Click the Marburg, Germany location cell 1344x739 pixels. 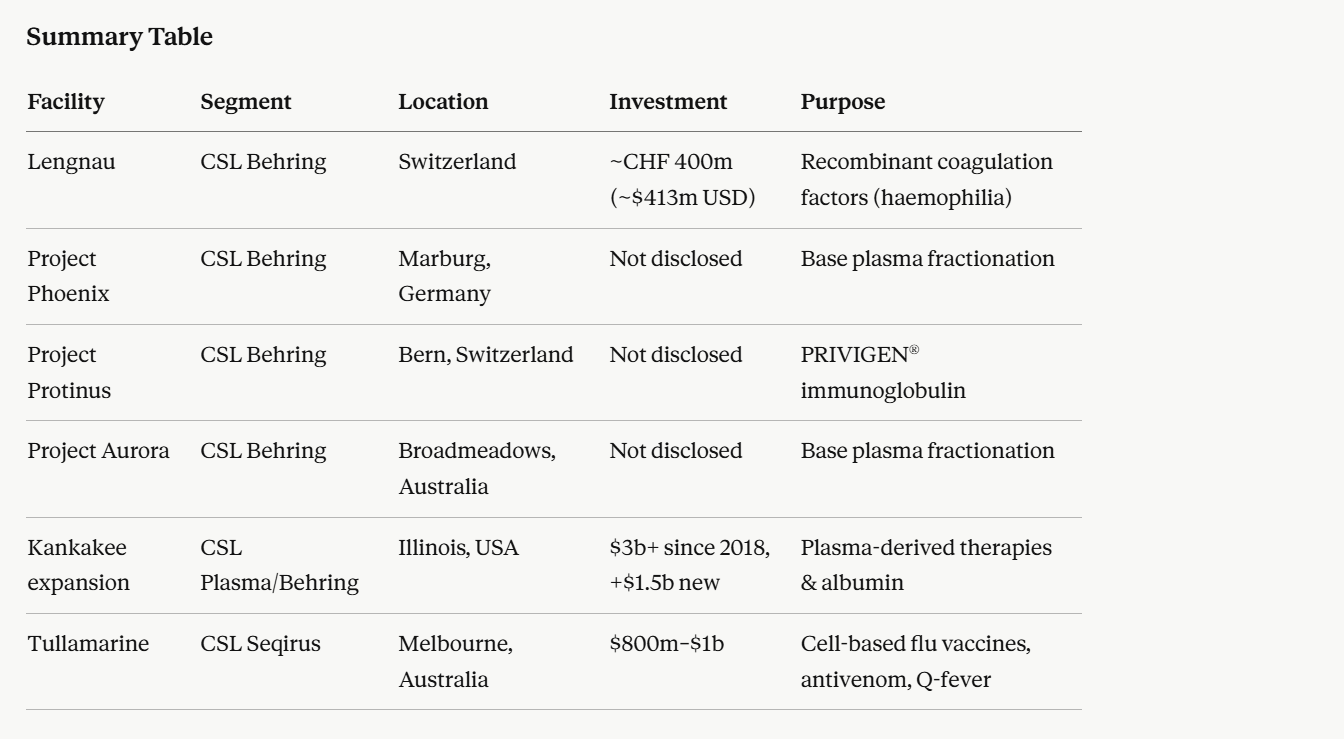445,277
